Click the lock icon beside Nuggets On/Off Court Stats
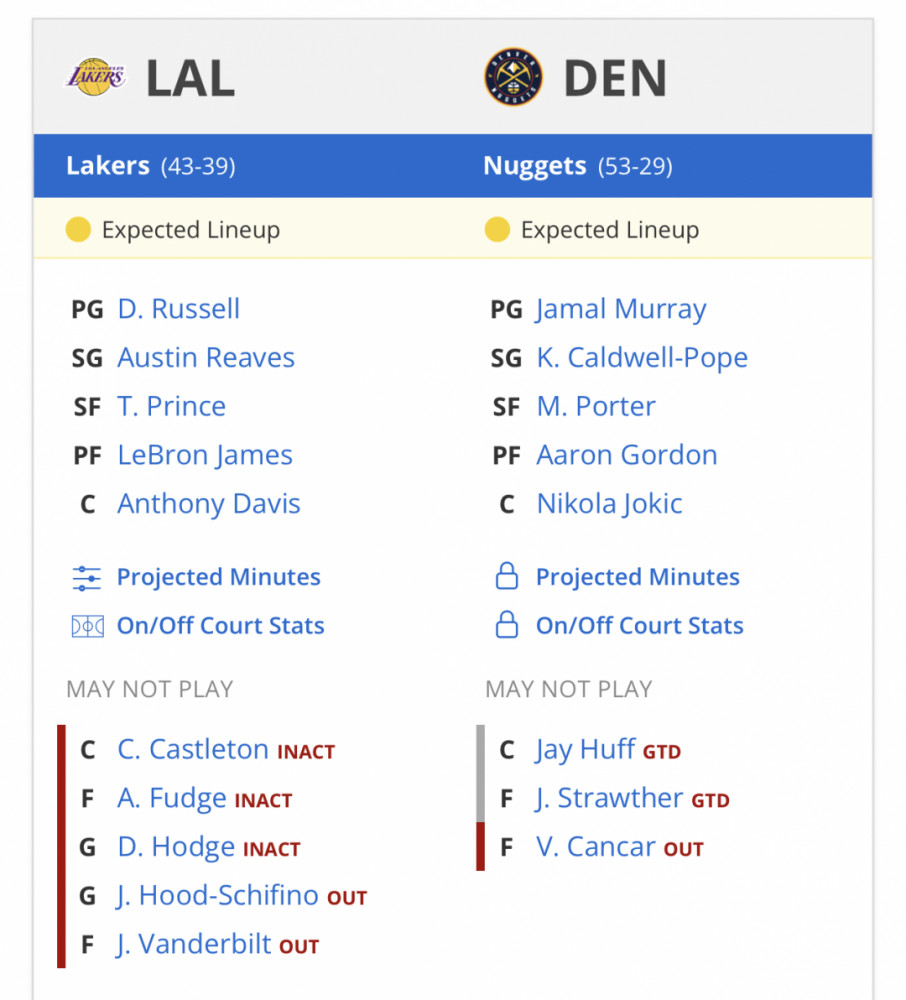Image resolution: width=906 pixels, height=1000 pixels. [507, 625]
